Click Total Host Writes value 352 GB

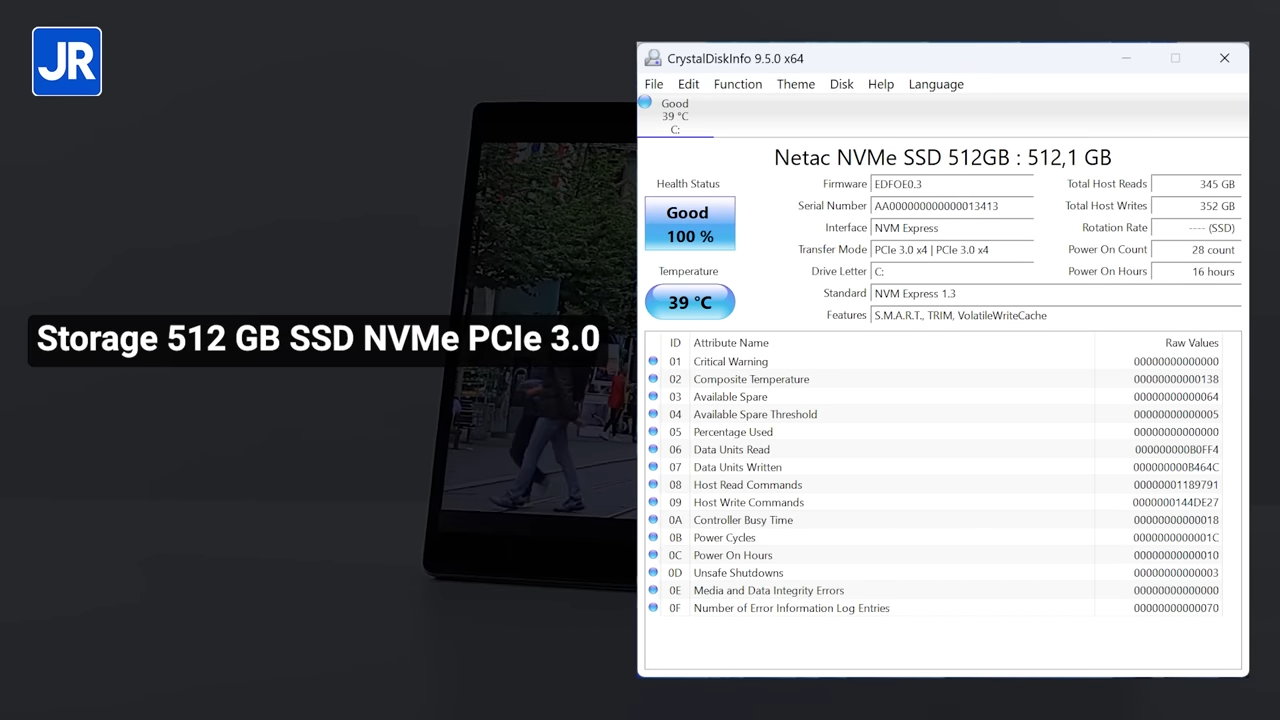tap(1196, 206)
